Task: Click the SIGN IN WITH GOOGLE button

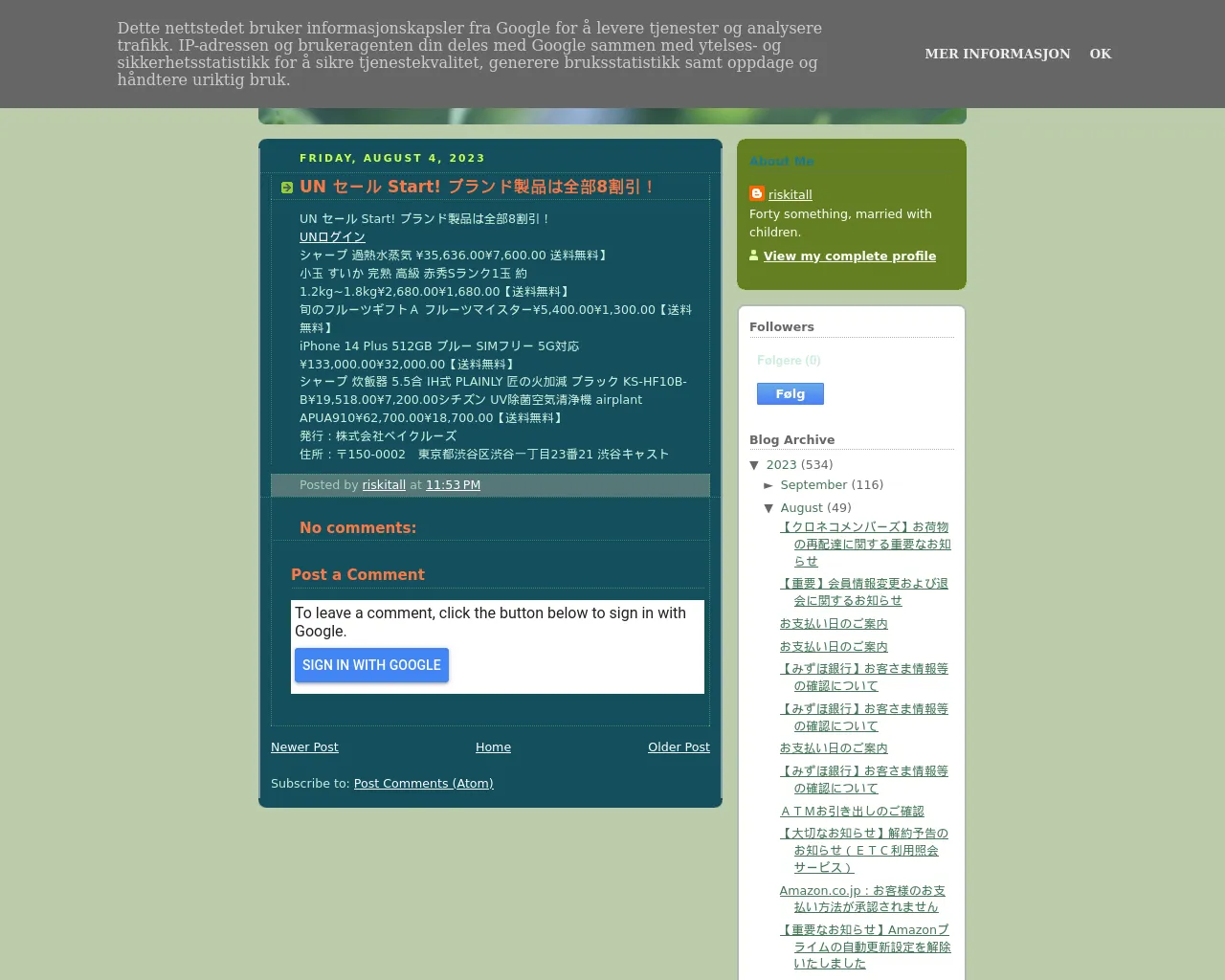Action: pos(371,665)
